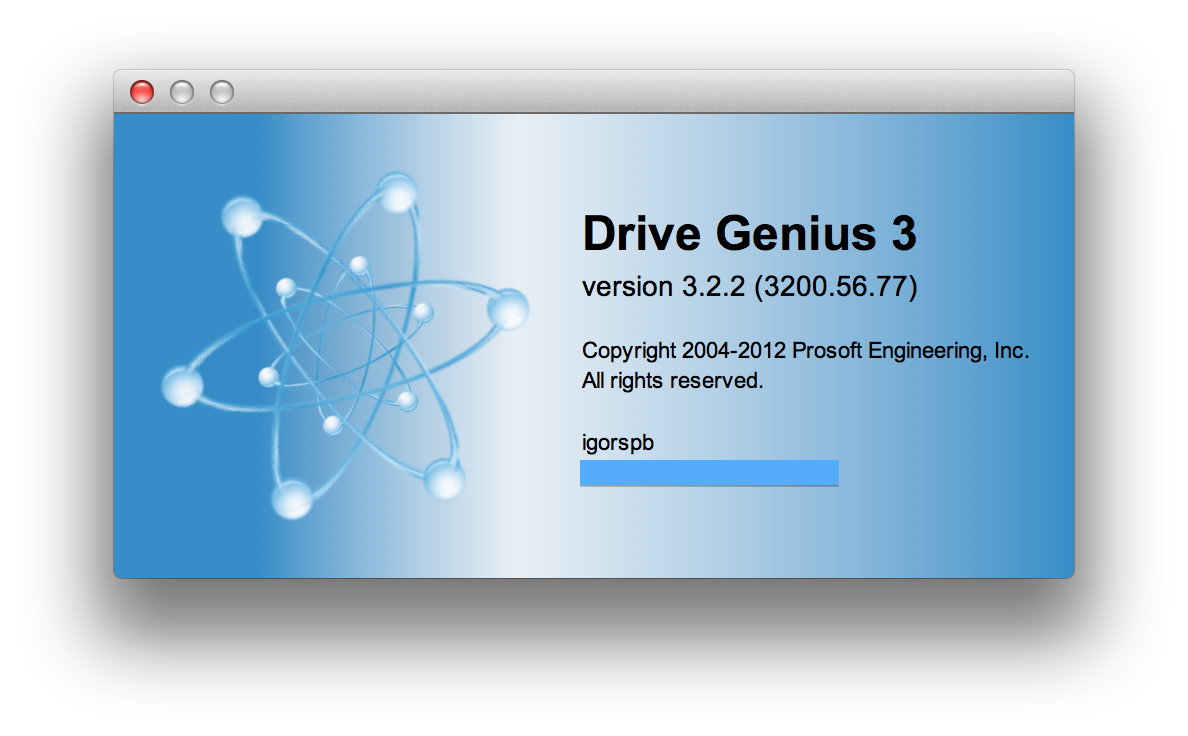Click the atom logo graphic

(x=345, y=346)
